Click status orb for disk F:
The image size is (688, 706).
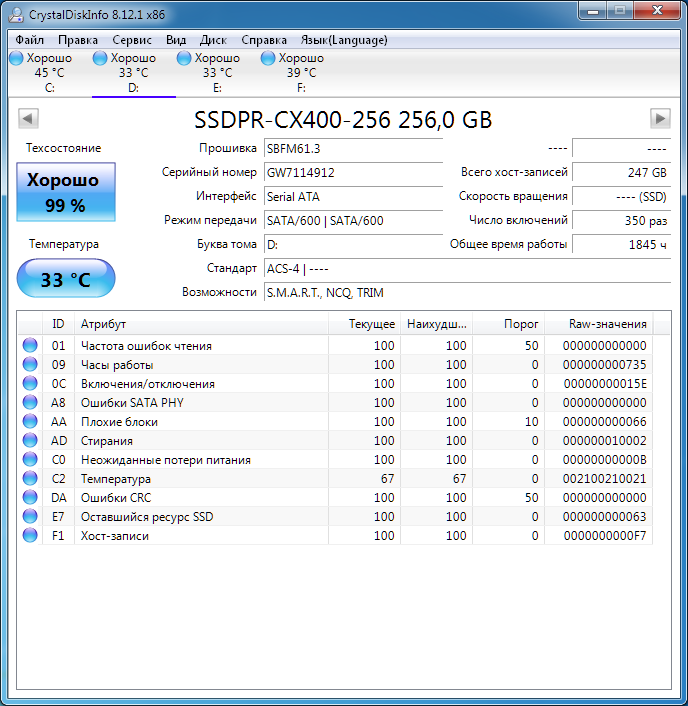pos(268,58)
